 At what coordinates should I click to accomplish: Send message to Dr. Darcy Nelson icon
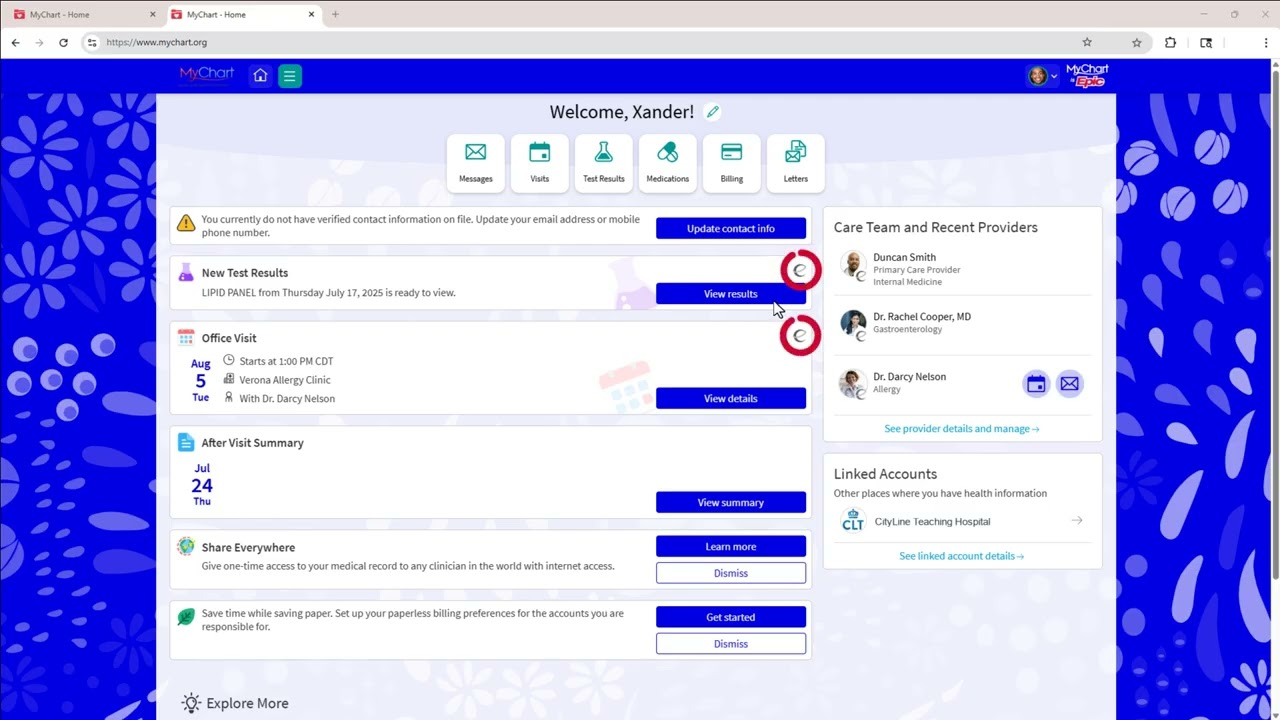pos(1070,384)
